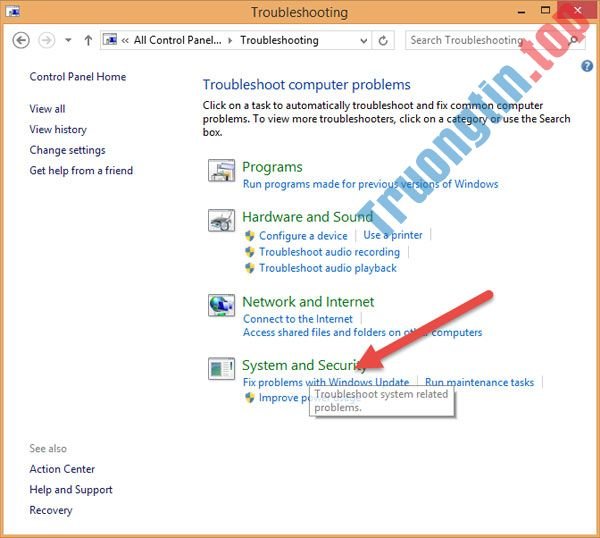600x538 pixels.
Task: Select Connect to the Internet
Action: click(298, 319)
